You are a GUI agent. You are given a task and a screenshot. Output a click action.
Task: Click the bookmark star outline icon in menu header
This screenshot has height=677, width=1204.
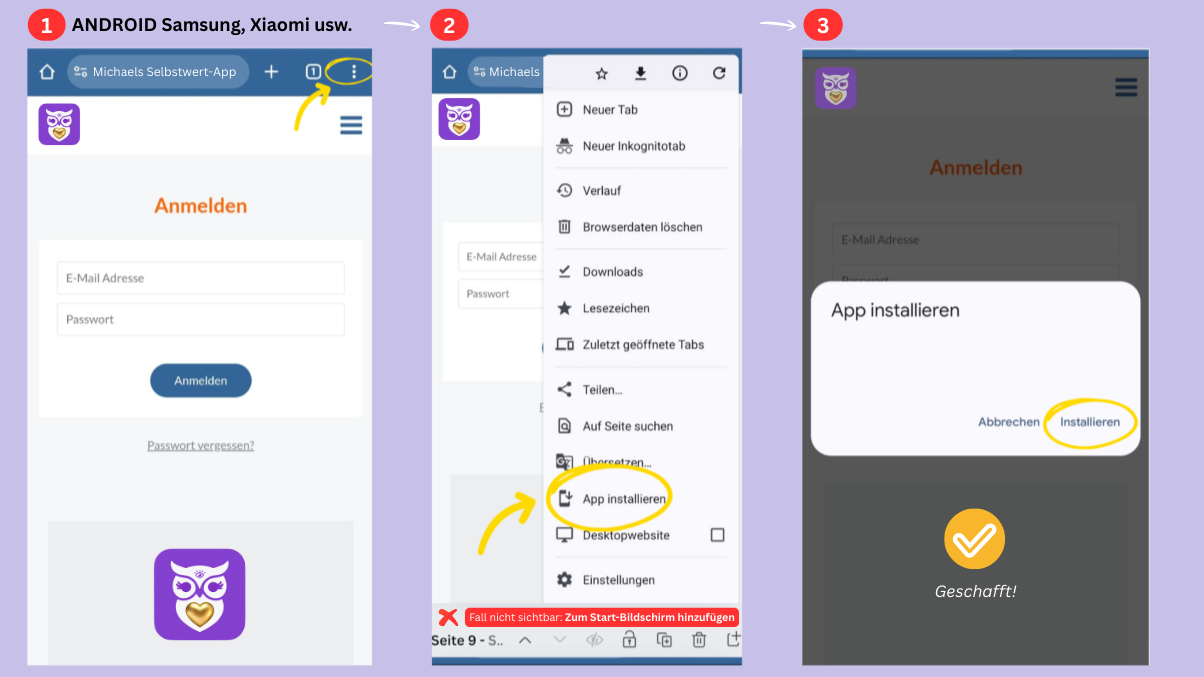tap(602, 73)
